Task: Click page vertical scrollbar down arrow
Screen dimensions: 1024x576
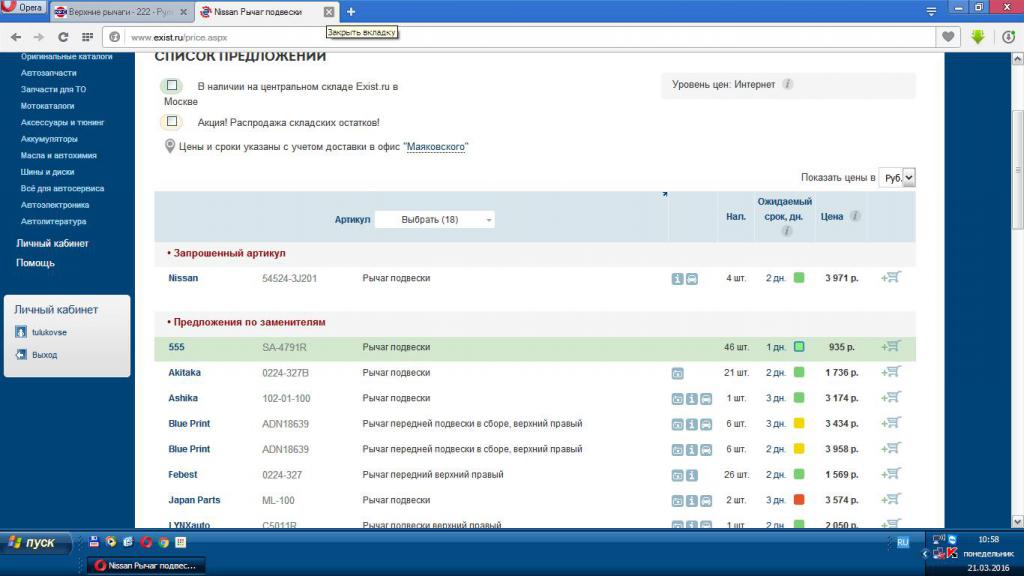Action: coord(1017,521)
